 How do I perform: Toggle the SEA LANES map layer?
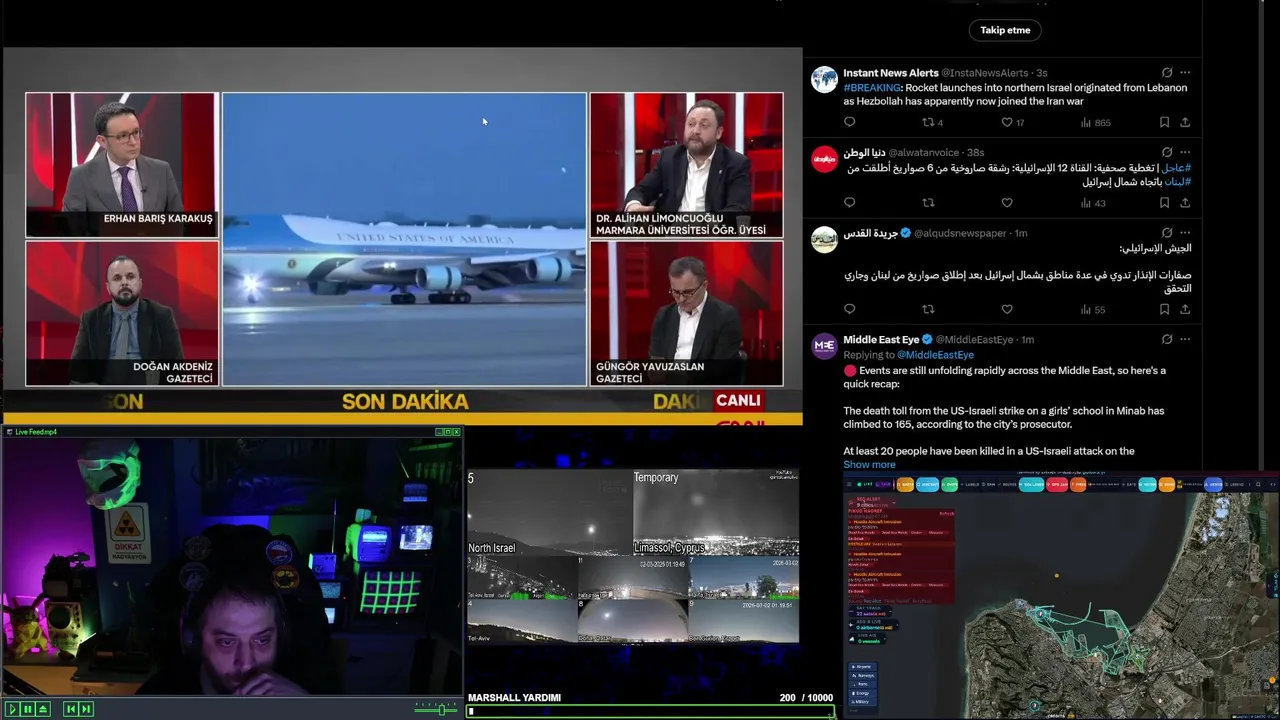pyautogui.click(x=1031, y=485)
